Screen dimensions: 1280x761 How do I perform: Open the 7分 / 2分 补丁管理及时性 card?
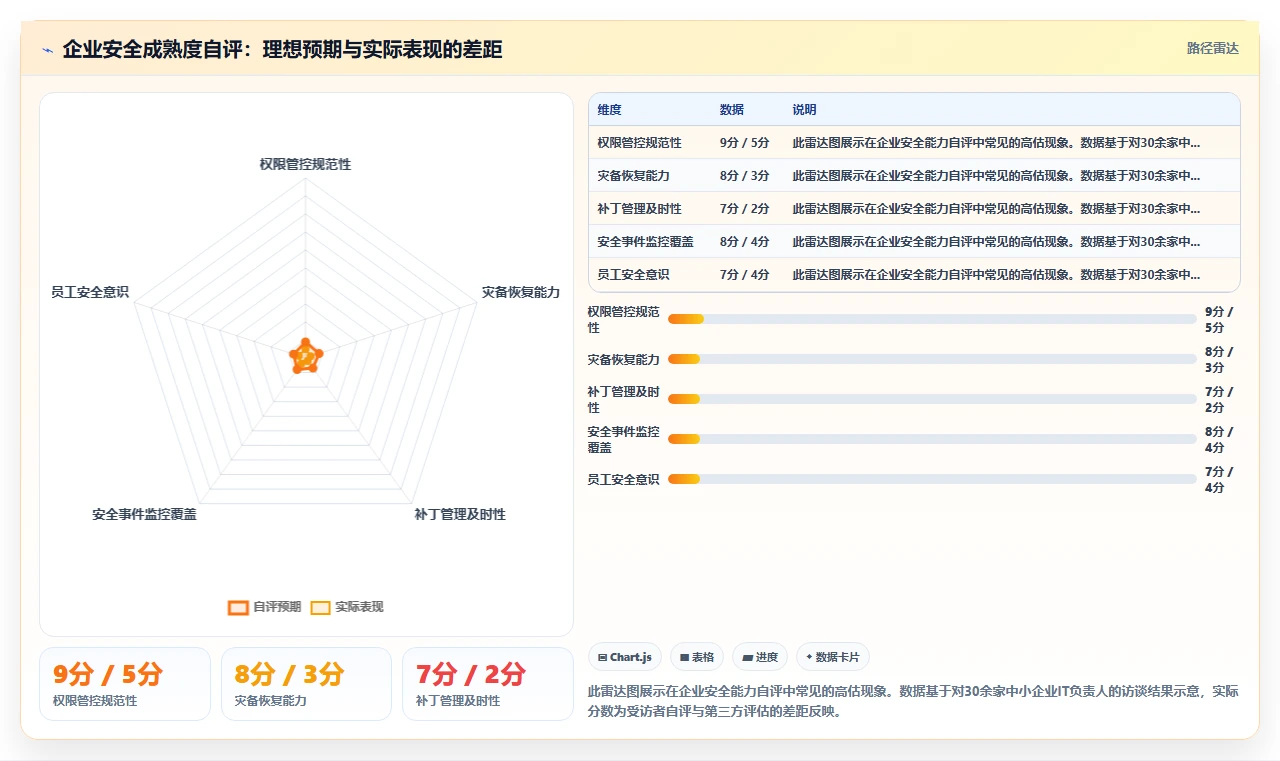(x=488, y=684)
